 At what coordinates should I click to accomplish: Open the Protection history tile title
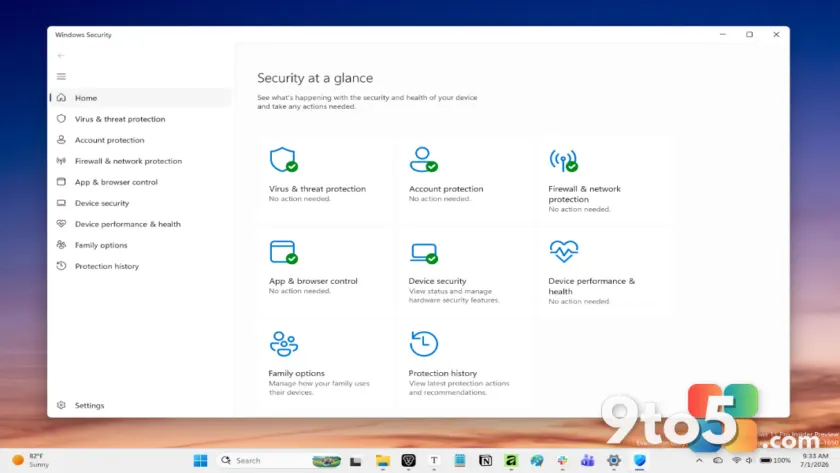click(x=442, y=373)
